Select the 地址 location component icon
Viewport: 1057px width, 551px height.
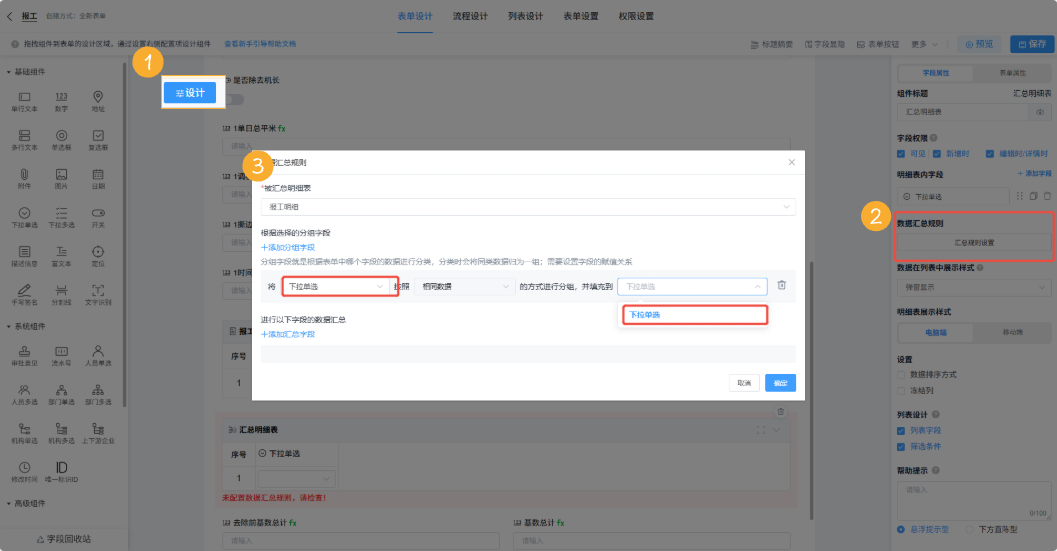coord(98,97)
